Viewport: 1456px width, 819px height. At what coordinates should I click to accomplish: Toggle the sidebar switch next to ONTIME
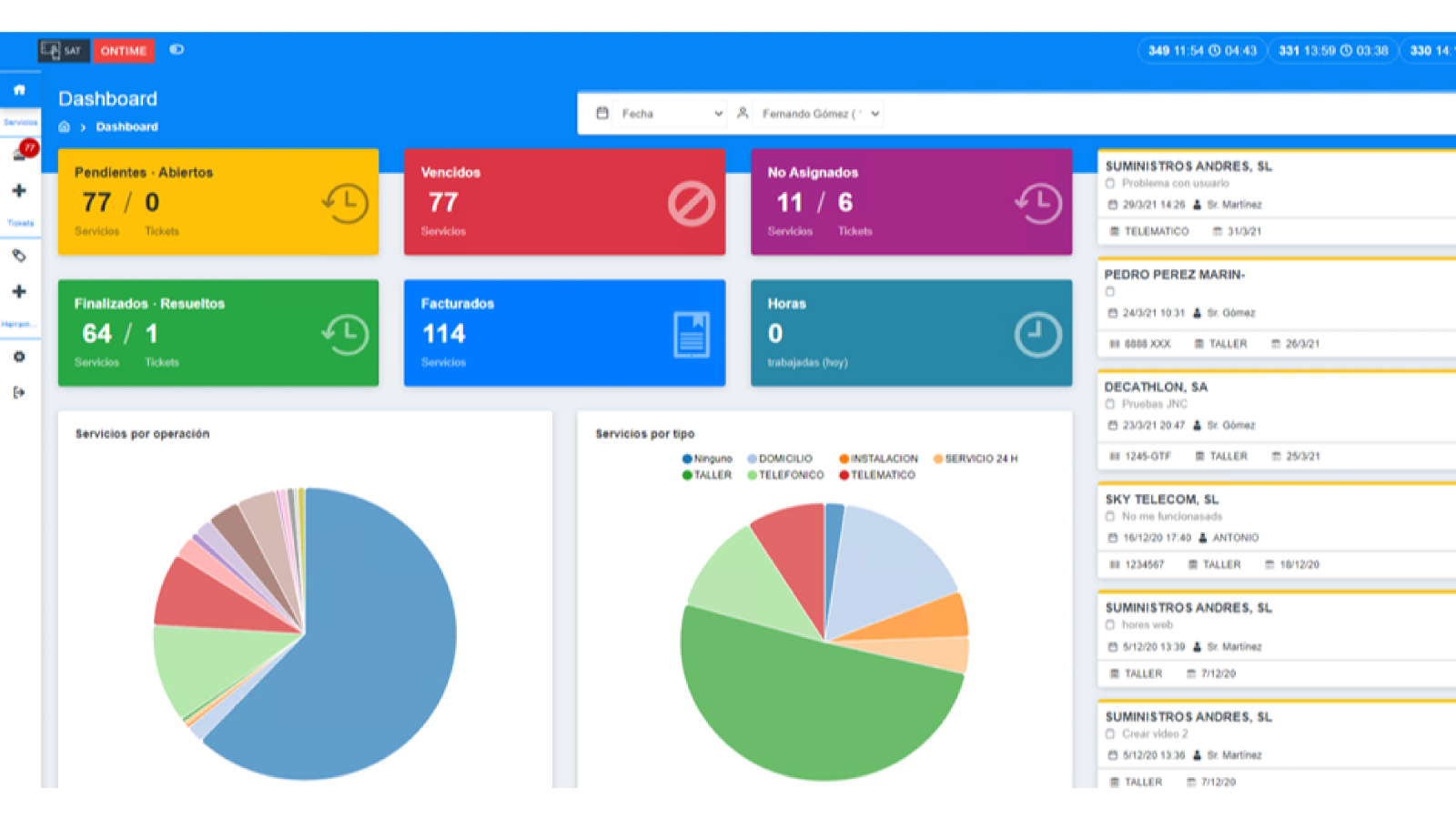click(x=177, y=50)
